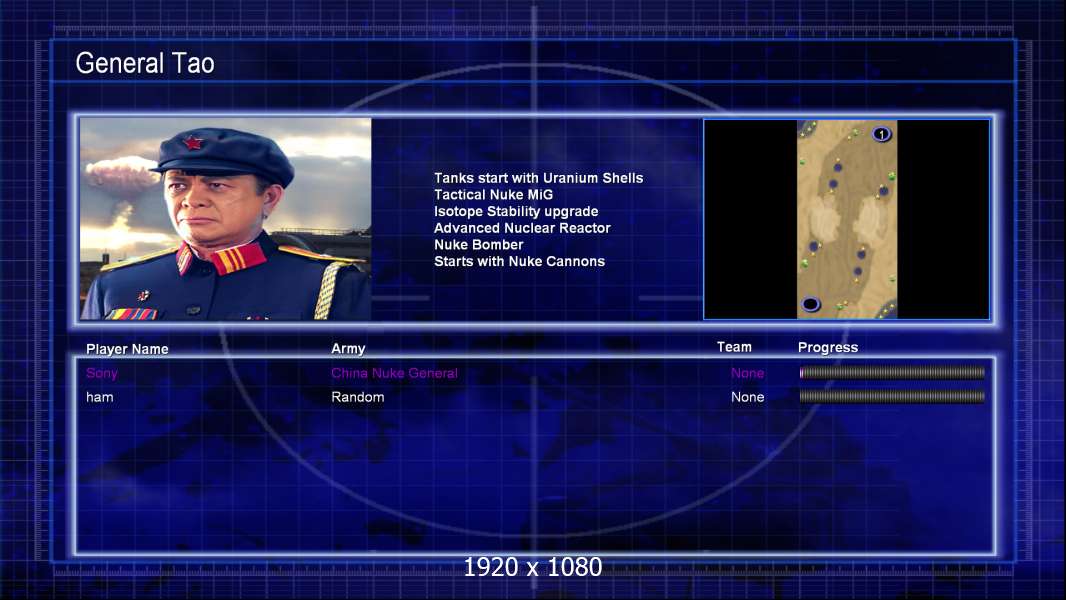
Task: Click Sony's loading progress bar
Action: 892,372
